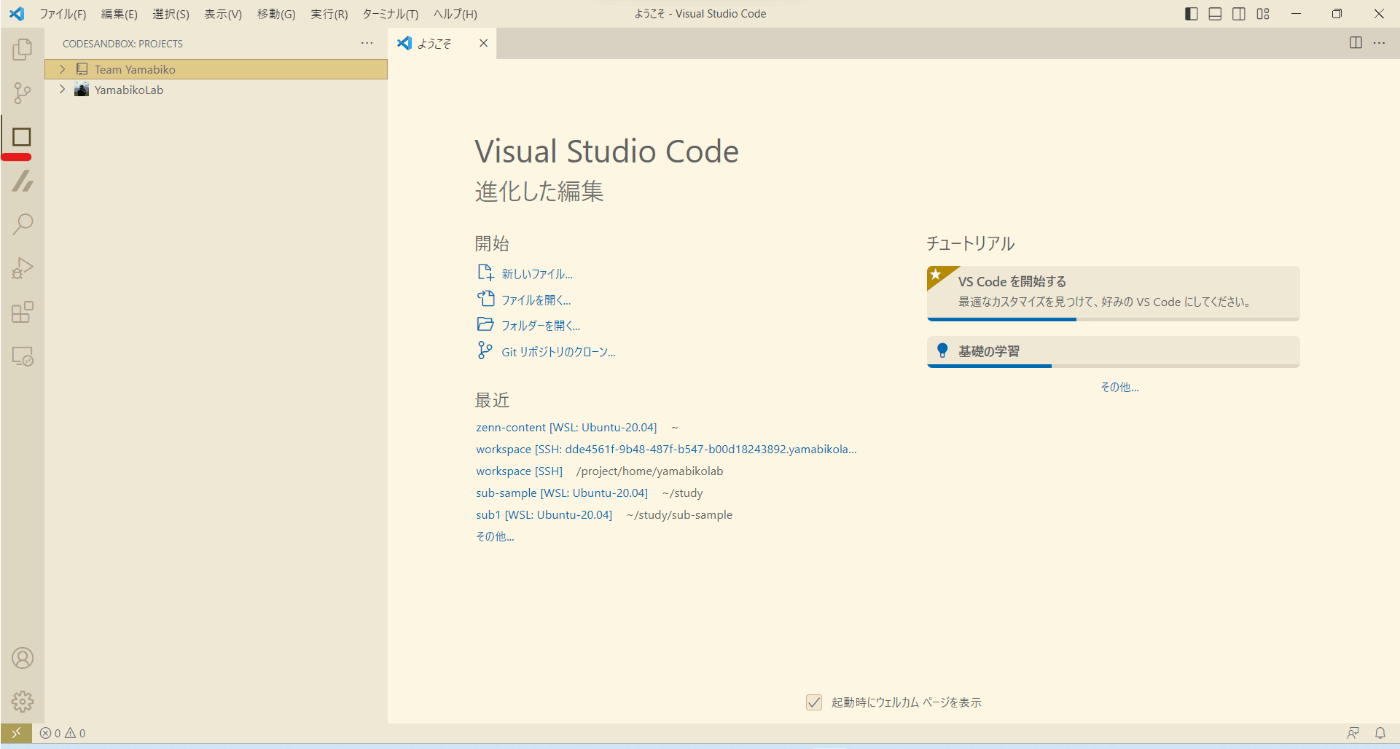The height and width of the screenshot is (749, 1400).
Task: Open recent sub-sample WSL project
Action: pos(562,493)
